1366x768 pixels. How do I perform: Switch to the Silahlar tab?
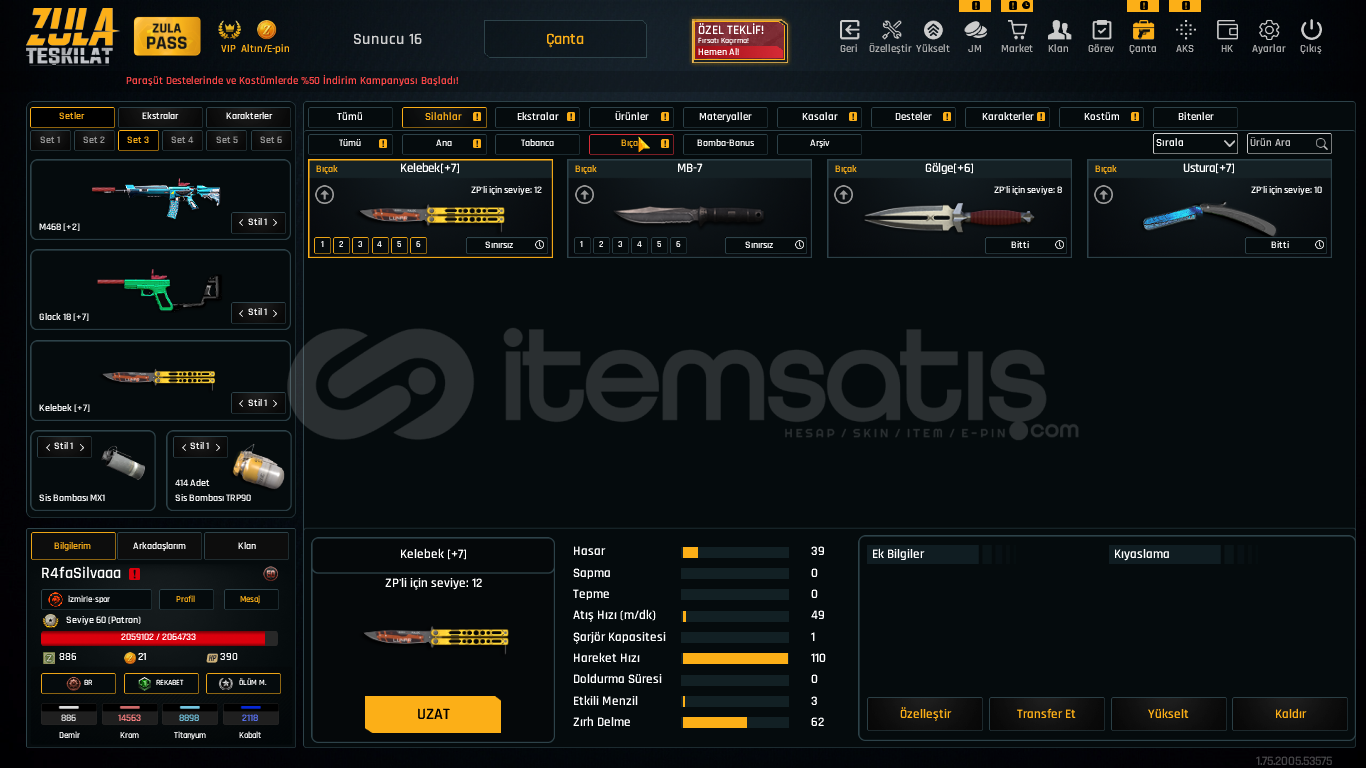point(444,117)
